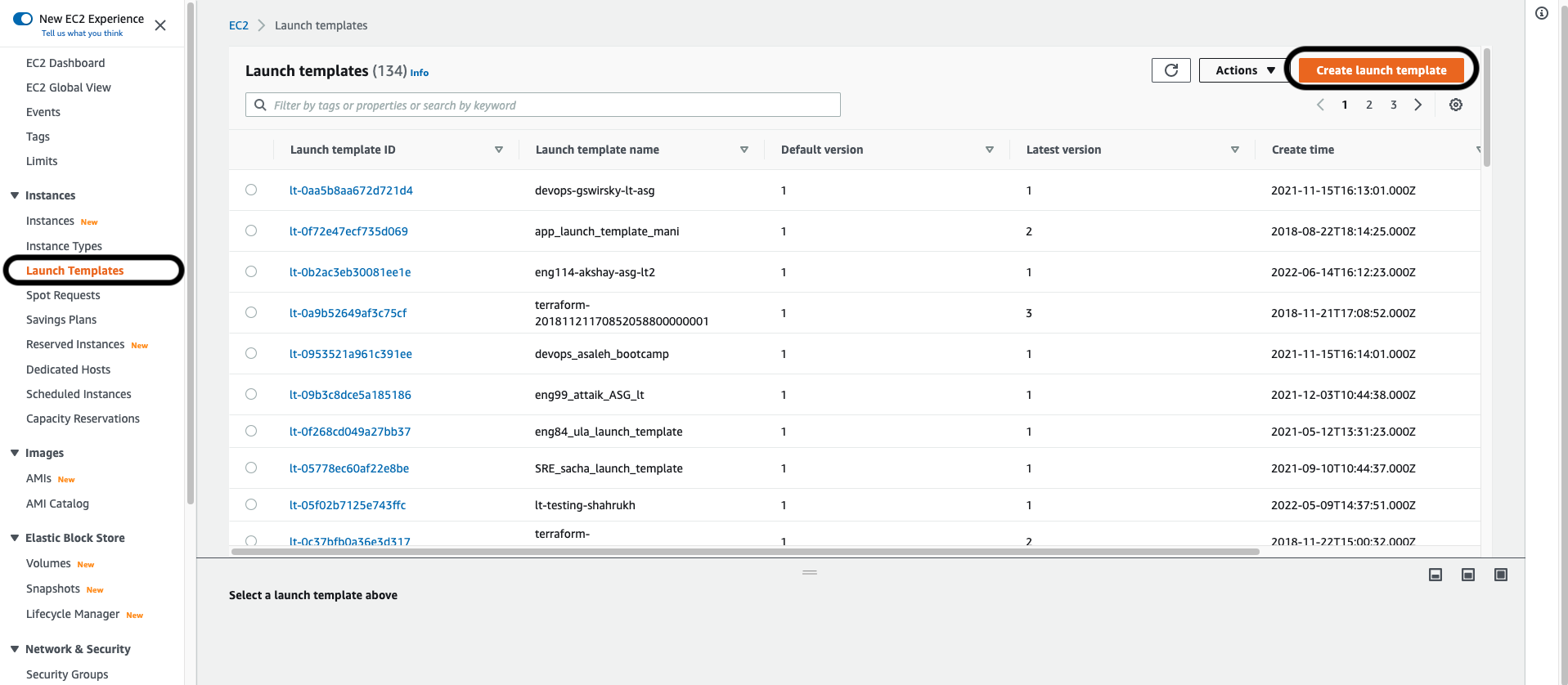Refresh the launch templates list
The height and width of the screenshot is (685, 1568).
(1170, 70)
